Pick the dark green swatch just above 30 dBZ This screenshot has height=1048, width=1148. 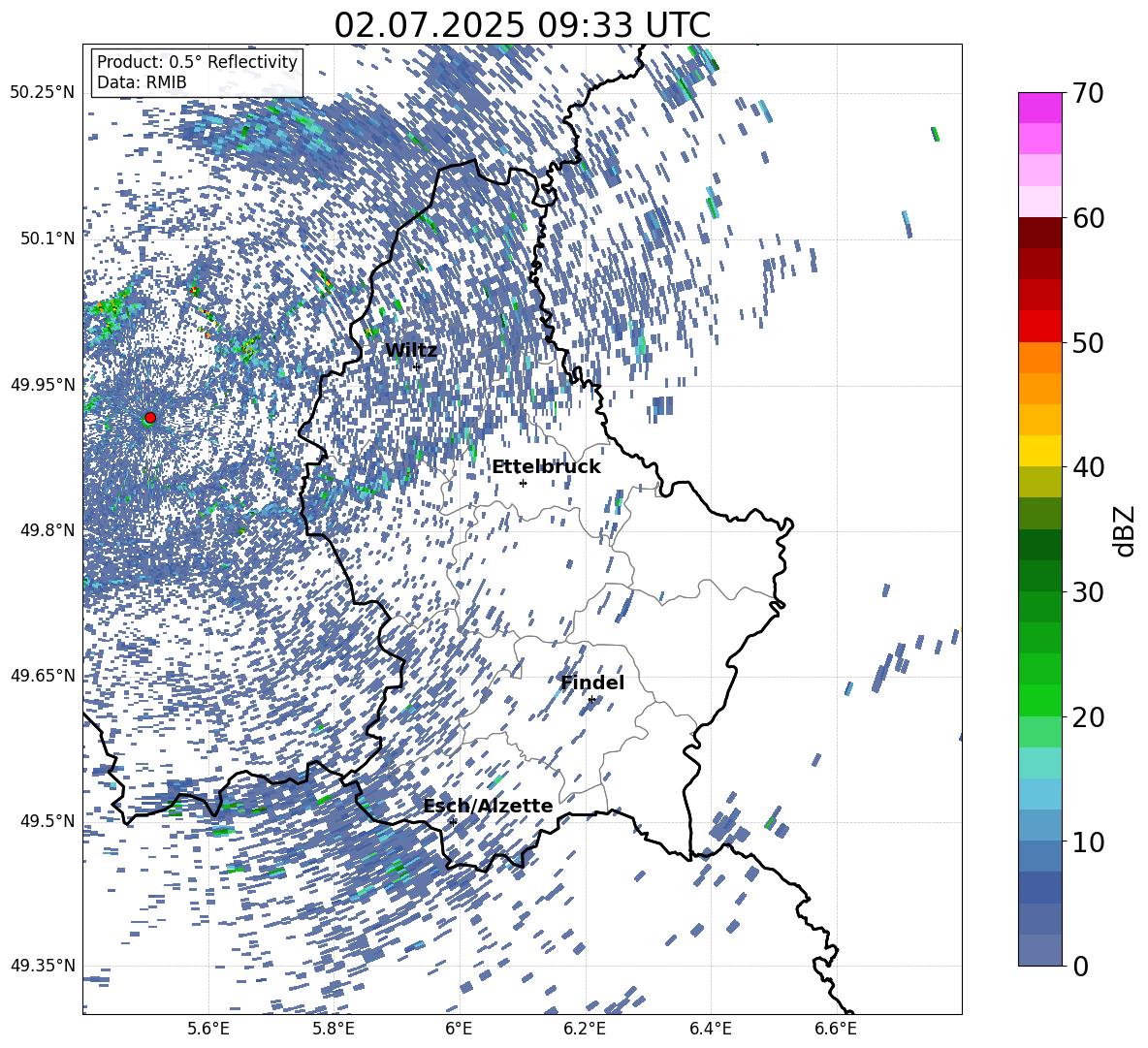pyautogui.click(x=1040, y=576)
